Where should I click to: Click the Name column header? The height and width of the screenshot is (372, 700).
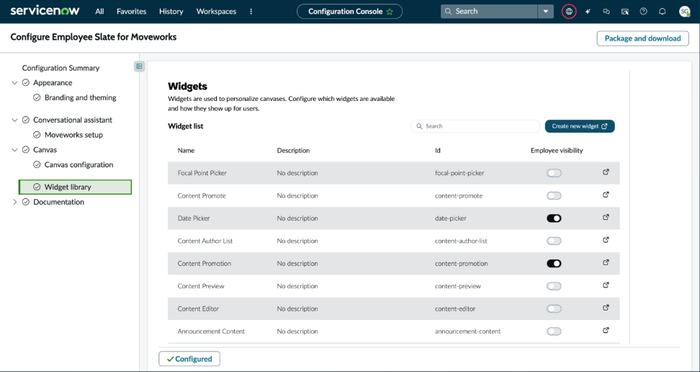(186, 150)
